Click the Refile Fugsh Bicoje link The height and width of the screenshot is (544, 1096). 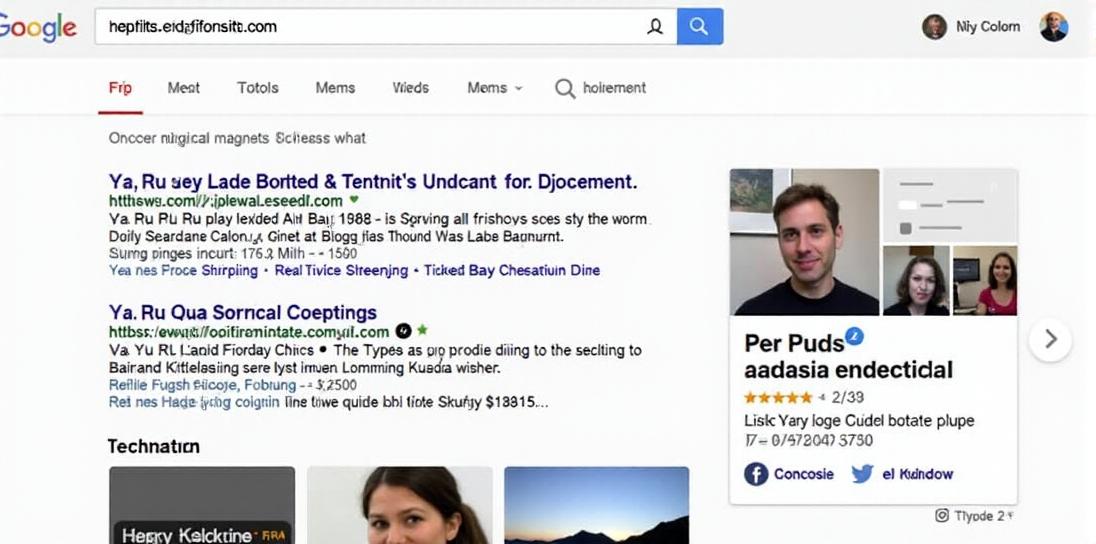tap(203, 385)
